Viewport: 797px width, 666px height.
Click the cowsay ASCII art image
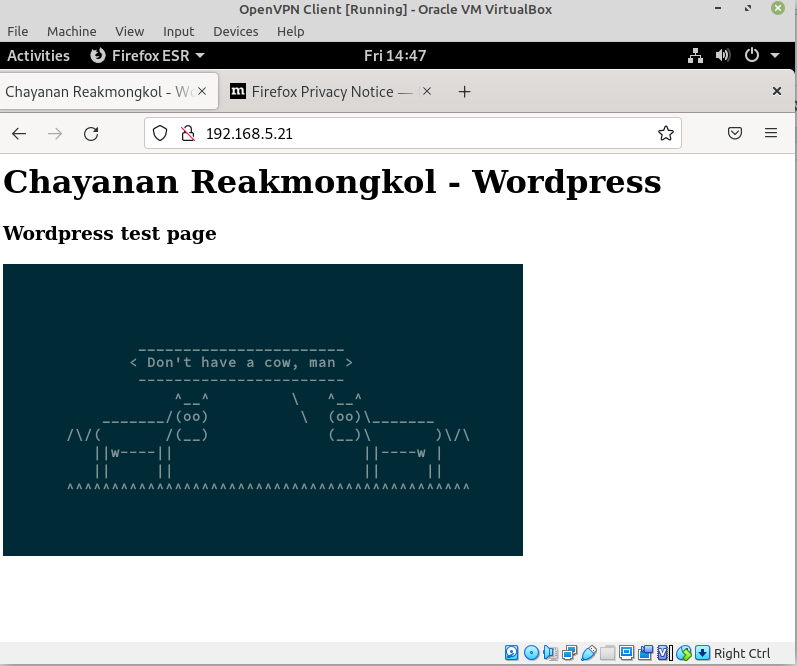click(x=263, y=410)
